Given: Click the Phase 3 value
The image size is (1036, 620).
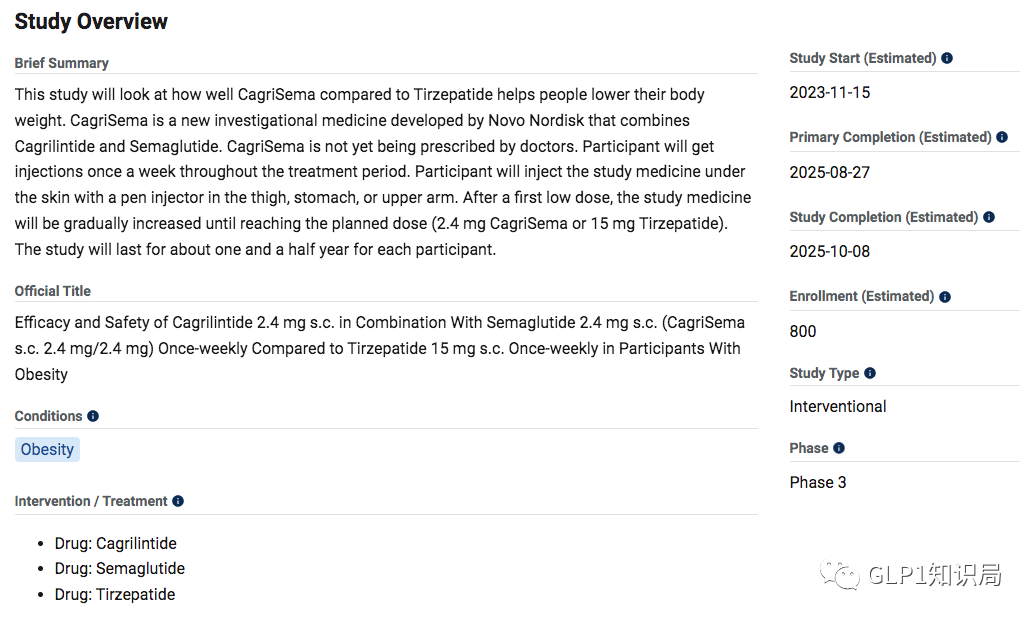Looking at the screenshot, I should pos(817,482).
